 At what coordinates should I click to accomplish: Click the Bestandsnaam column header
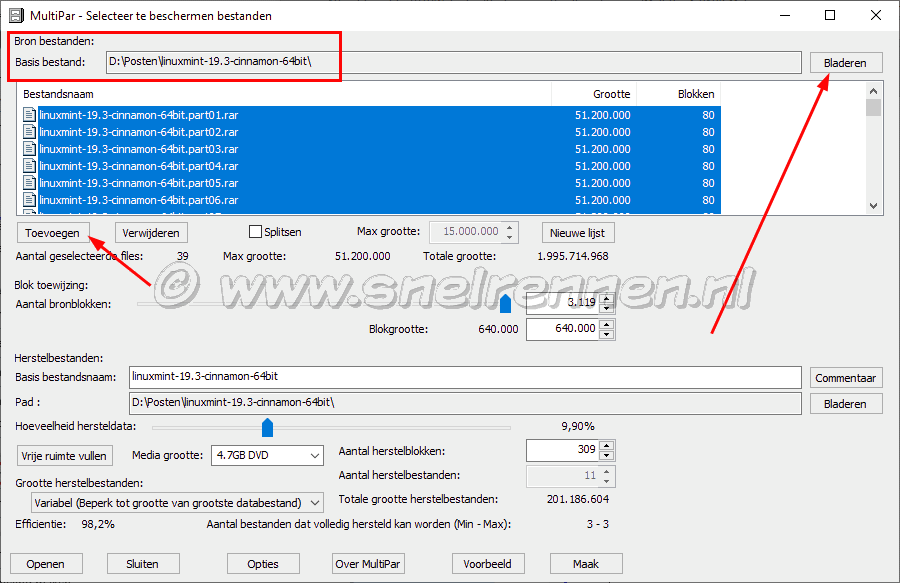[285, 94]
